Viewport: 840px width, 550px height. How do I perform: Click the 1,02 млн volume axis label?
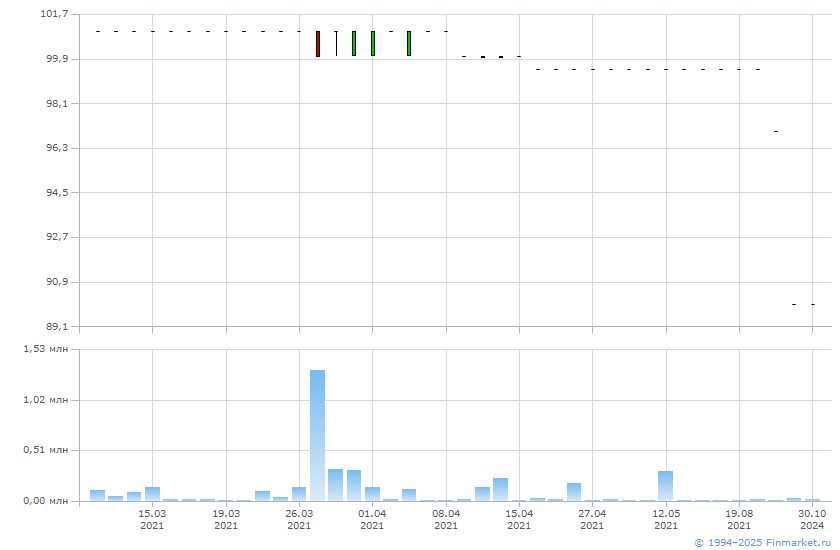[x=46, y=400]
